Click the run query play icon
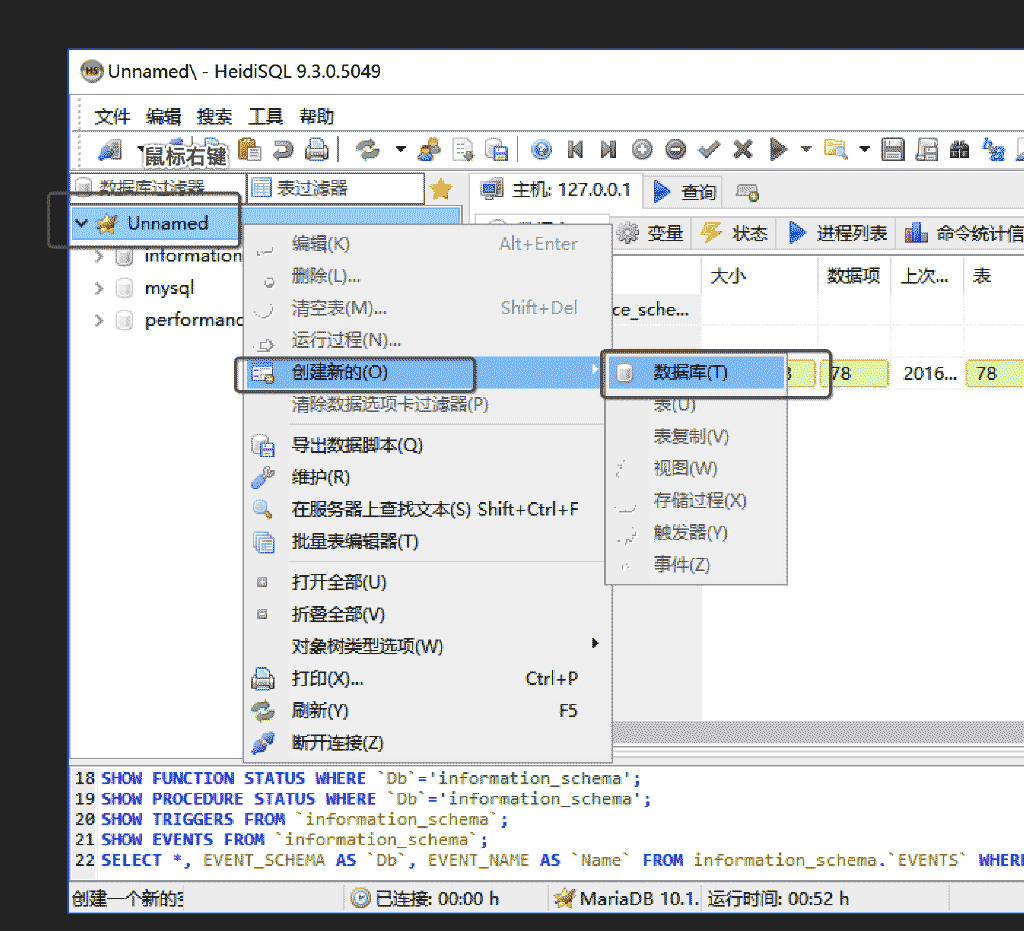1024x931 pixels. point(778,150)
